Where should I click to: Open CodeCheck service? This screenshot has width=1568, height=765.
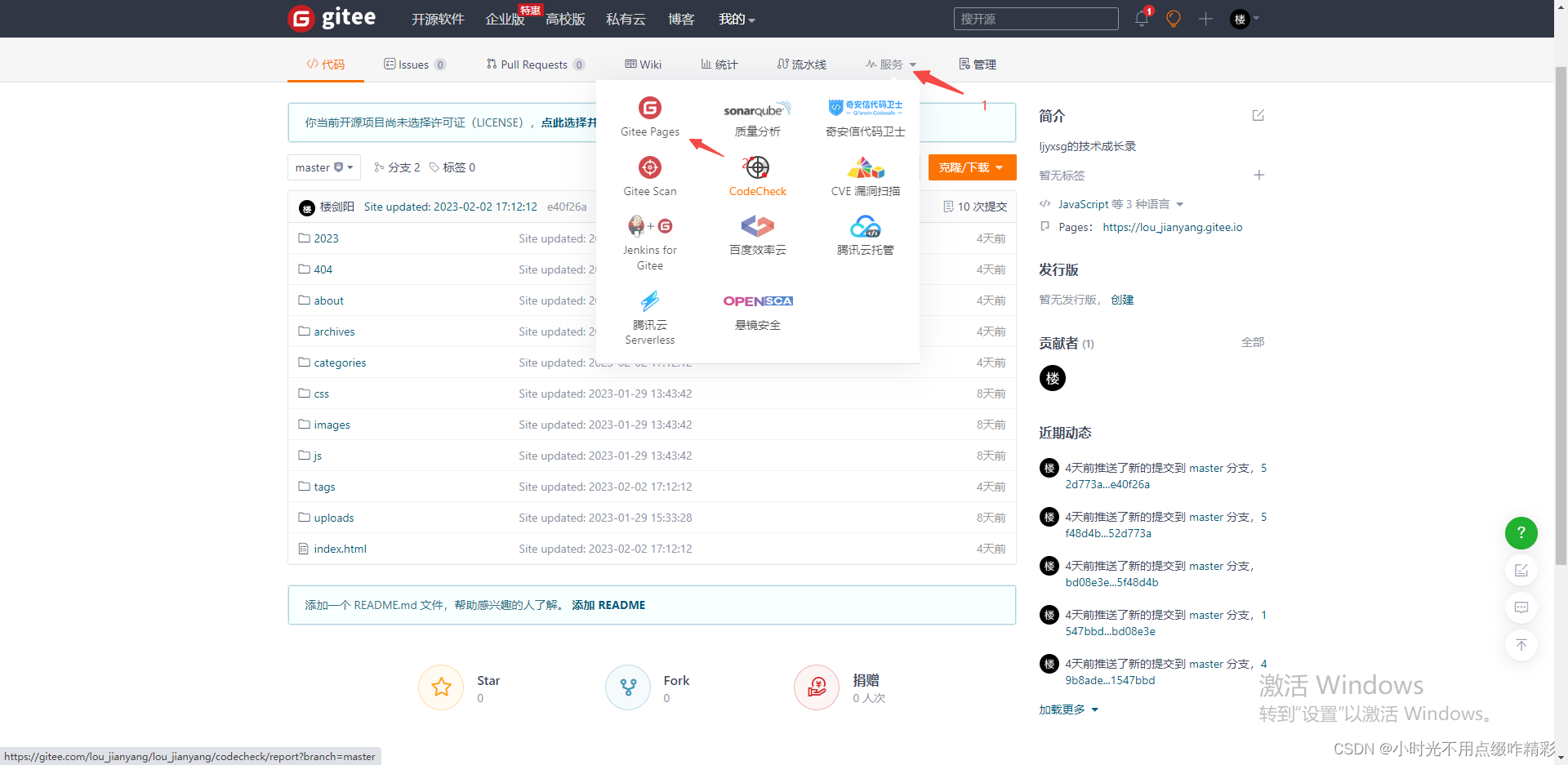(757, 176)
